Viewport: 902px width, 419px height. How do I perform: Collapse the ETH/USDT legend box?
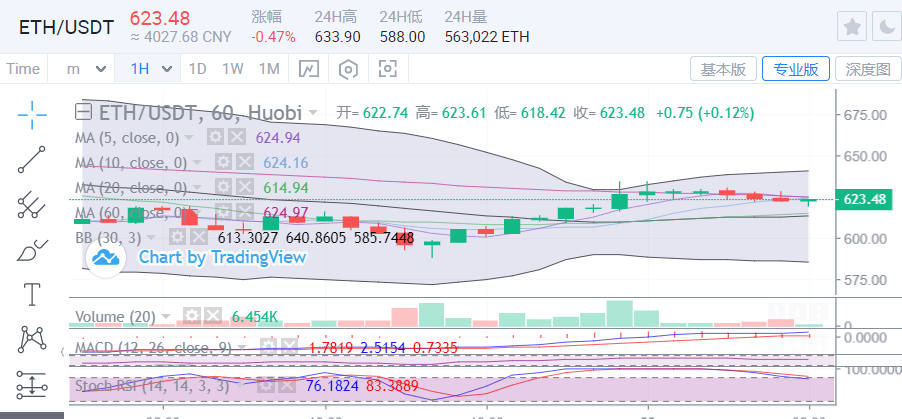click(84, 112)
